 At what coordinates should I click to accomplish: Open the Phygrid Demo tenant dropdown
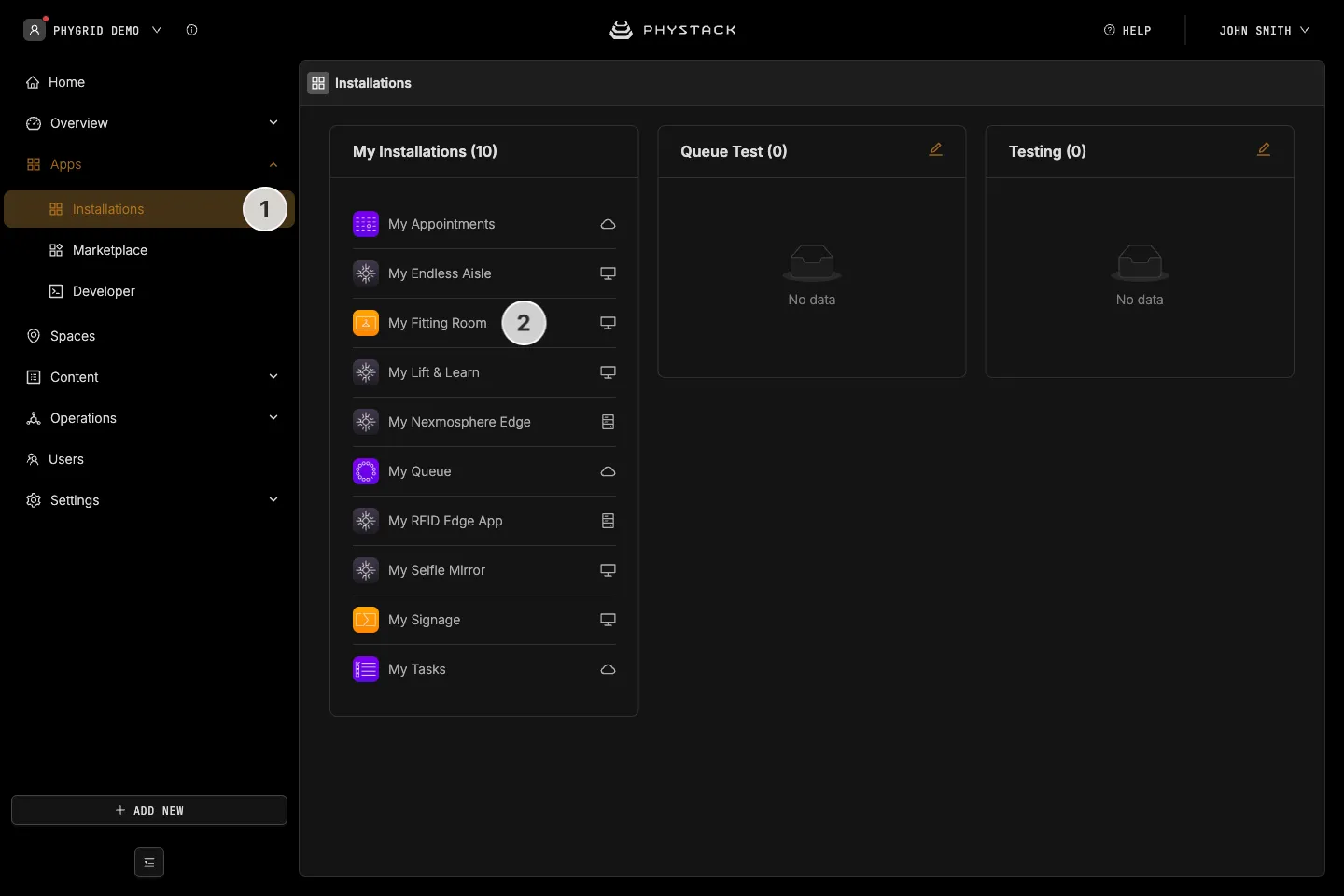(x=93, y=30)
